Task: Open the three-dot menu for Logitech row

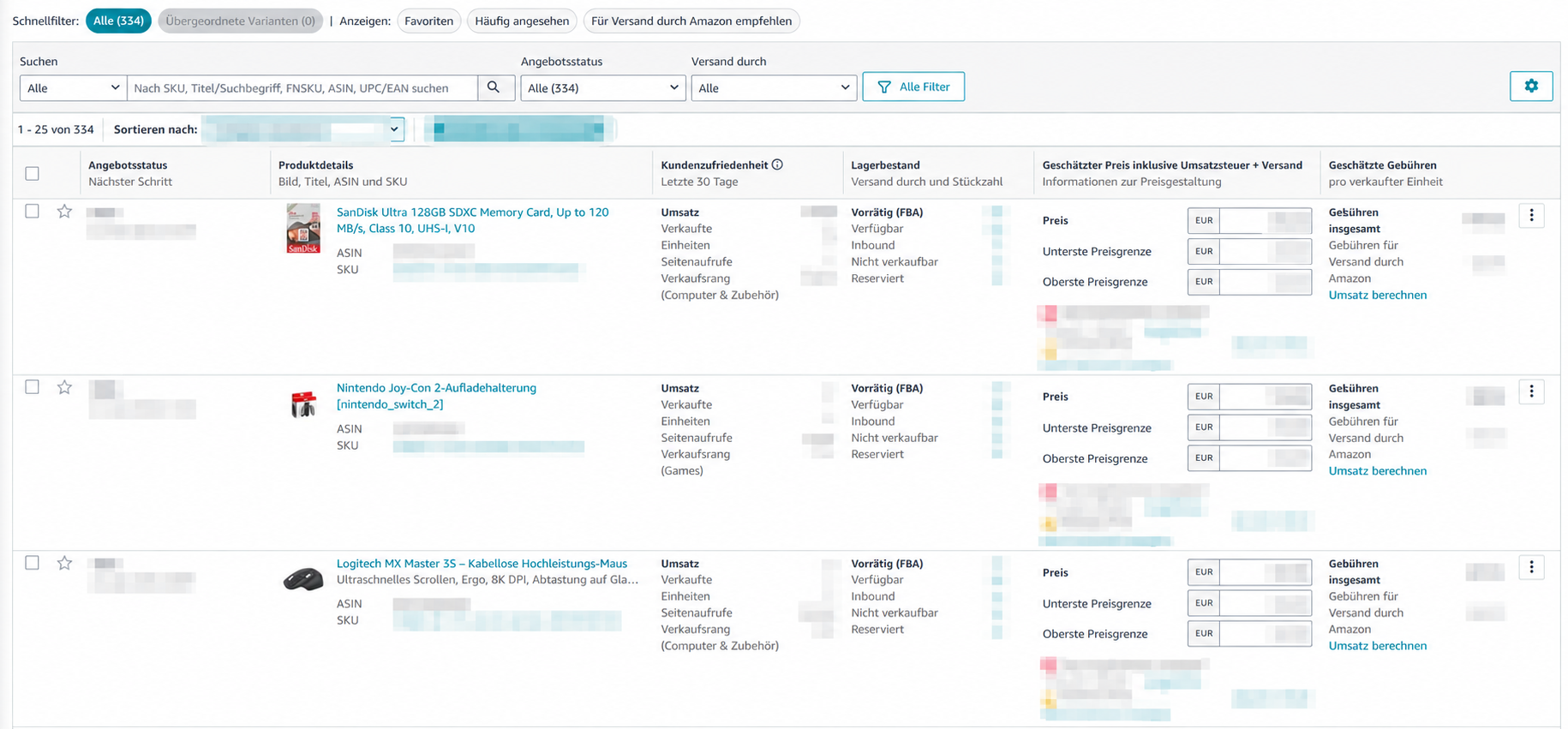Action: (x=1531, y=567)
